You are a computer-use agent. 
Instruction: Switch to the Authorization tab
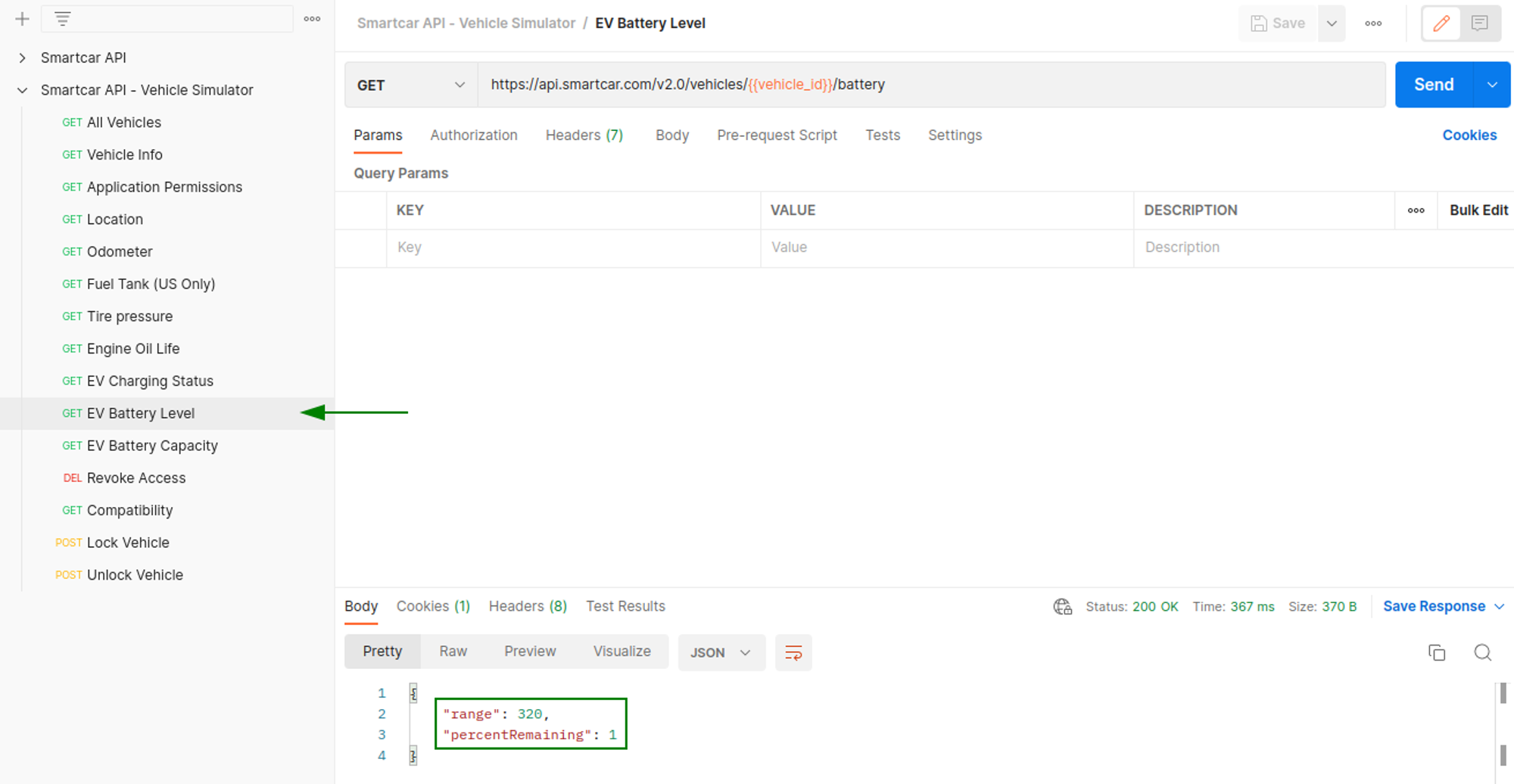474,135
